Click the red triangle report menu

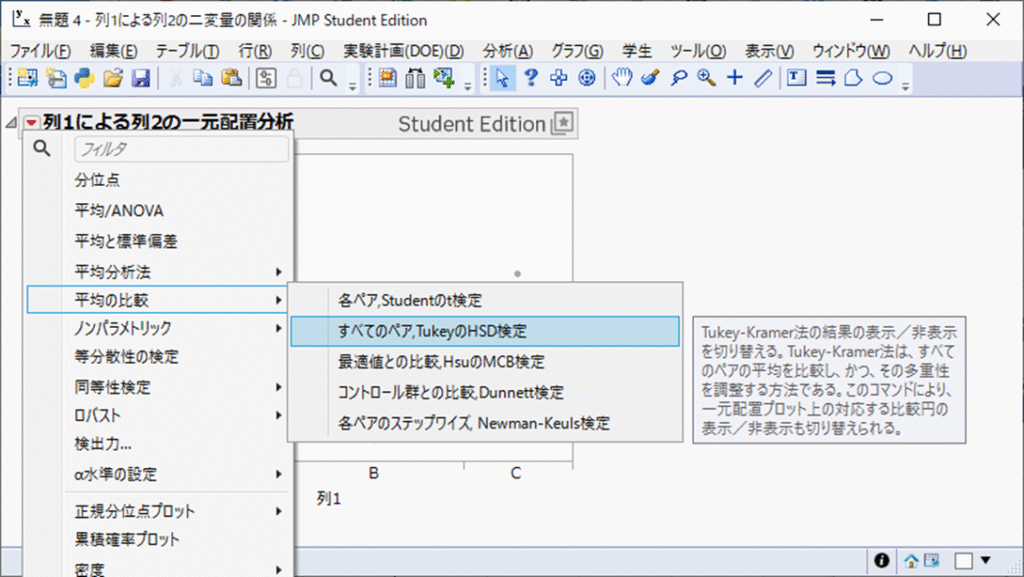tap(32, 123)
